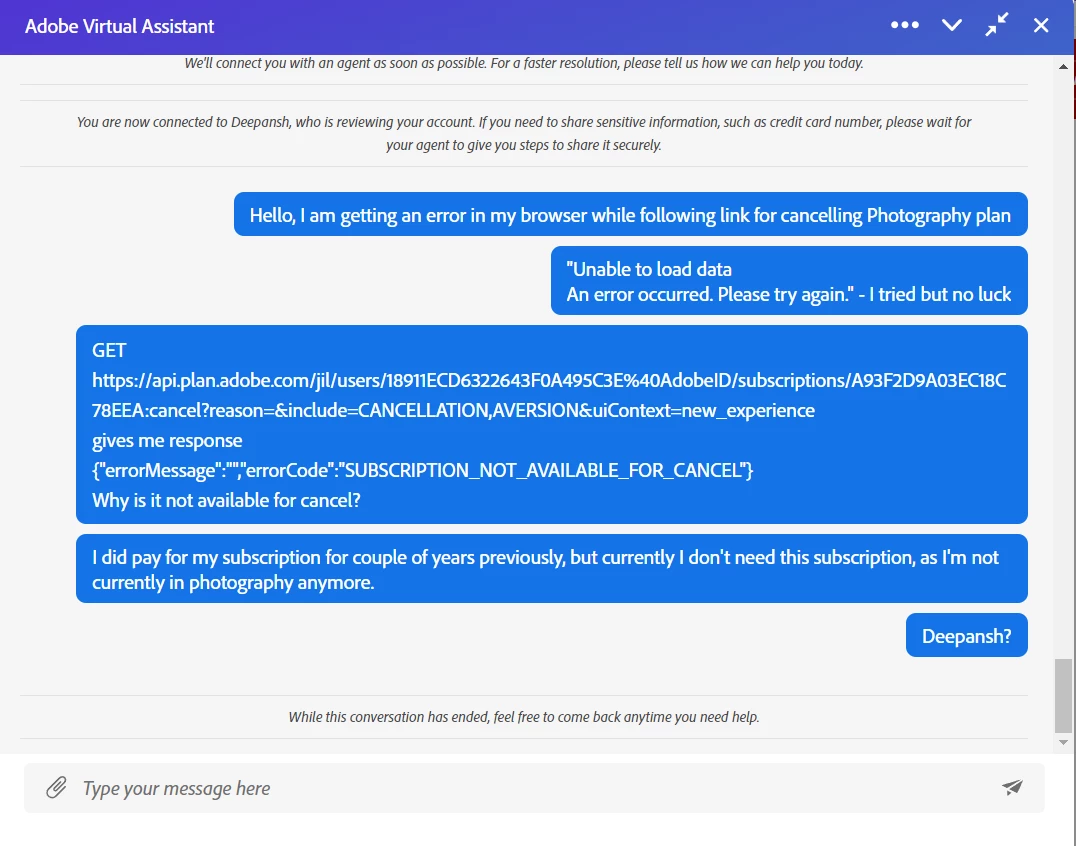1076x846 pixels.
Task: Click the 'You are now connected to Deepansh' notice
Action: coord(524,133)
